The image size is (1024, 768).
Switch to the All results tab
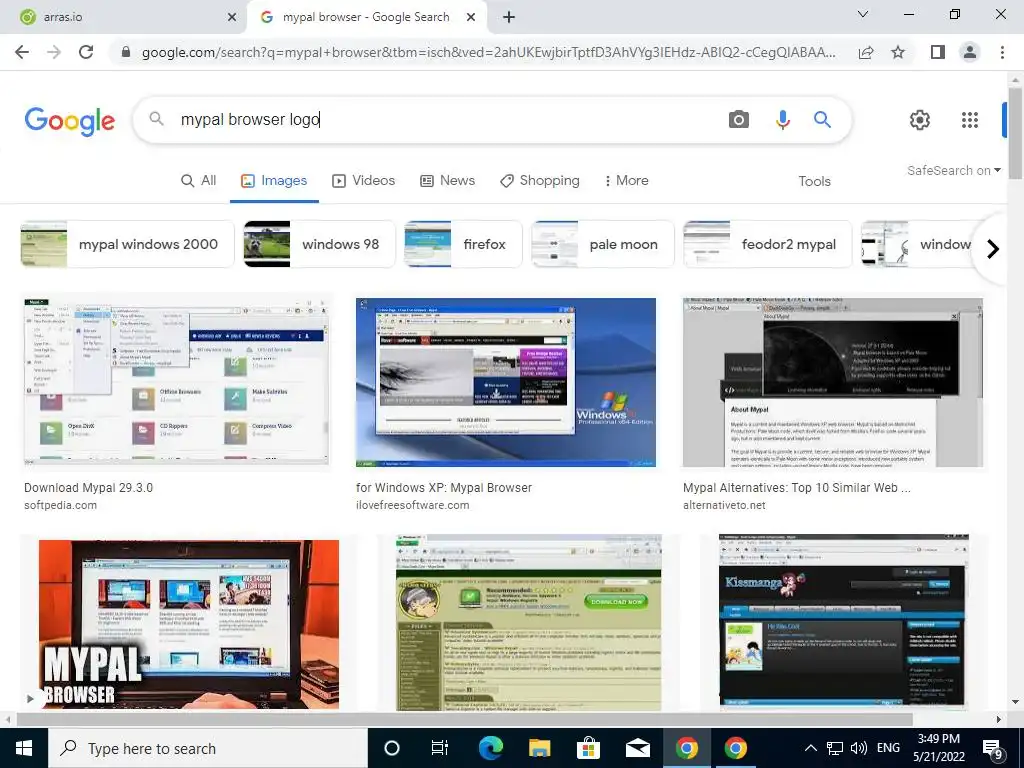click(x=199, y=181)
